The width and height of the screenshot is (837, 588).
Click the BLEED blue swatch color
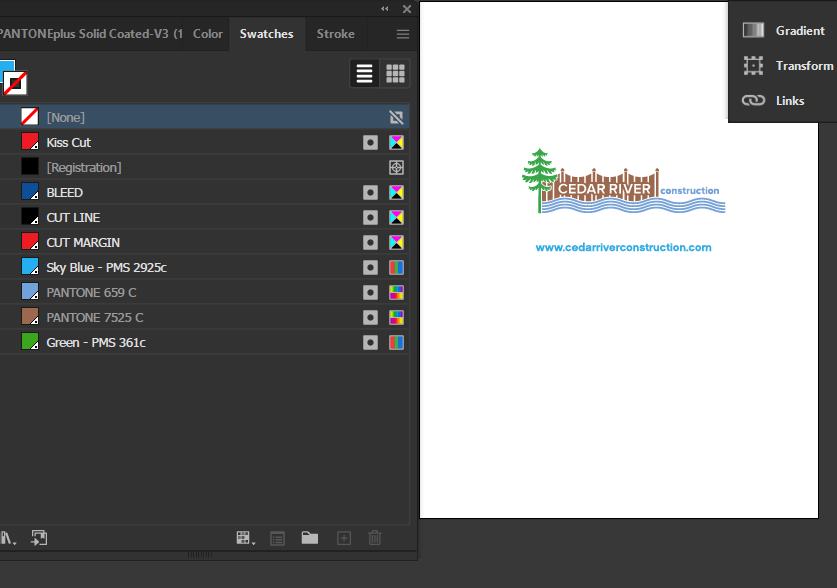30,192
